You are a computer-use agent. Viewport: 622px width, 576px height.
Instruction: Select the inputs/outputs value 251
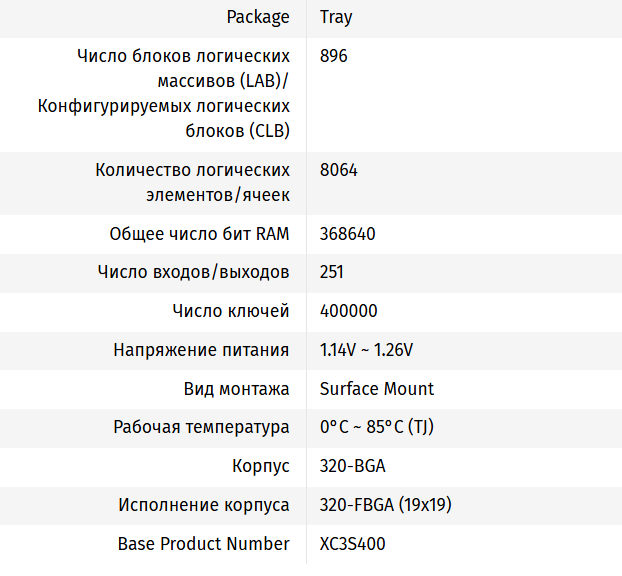[332, 272]
